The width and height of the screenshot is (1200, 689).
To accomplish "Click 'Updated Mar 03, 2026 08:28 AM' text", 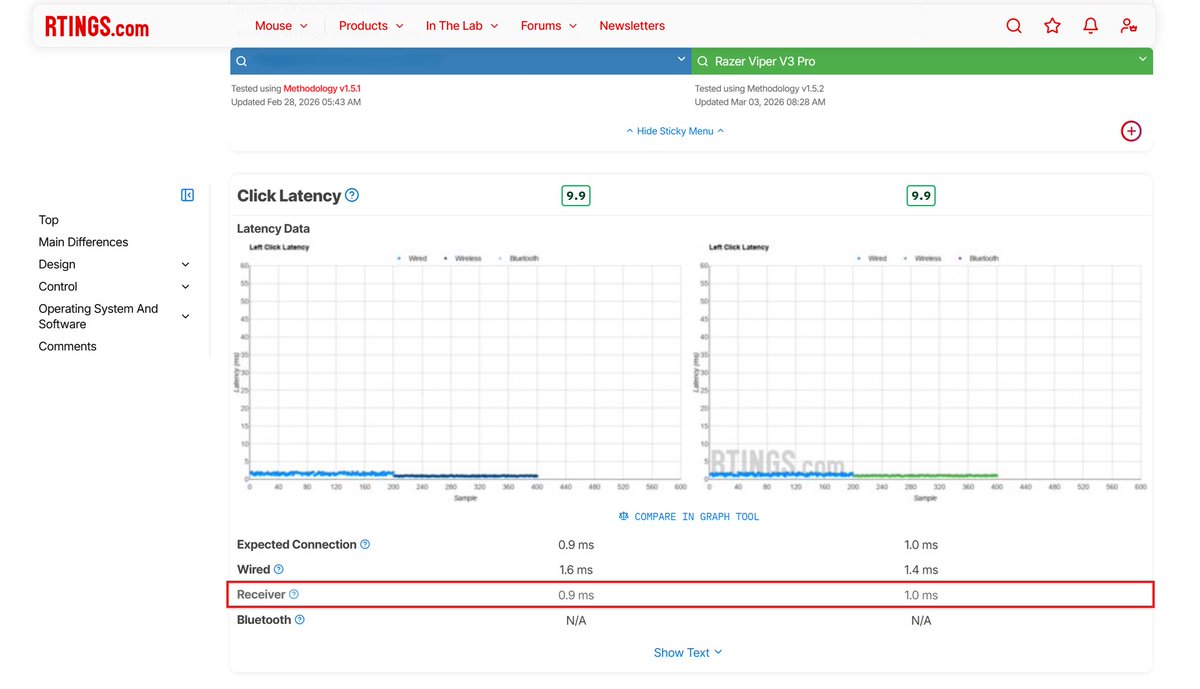I will point(759,102).
